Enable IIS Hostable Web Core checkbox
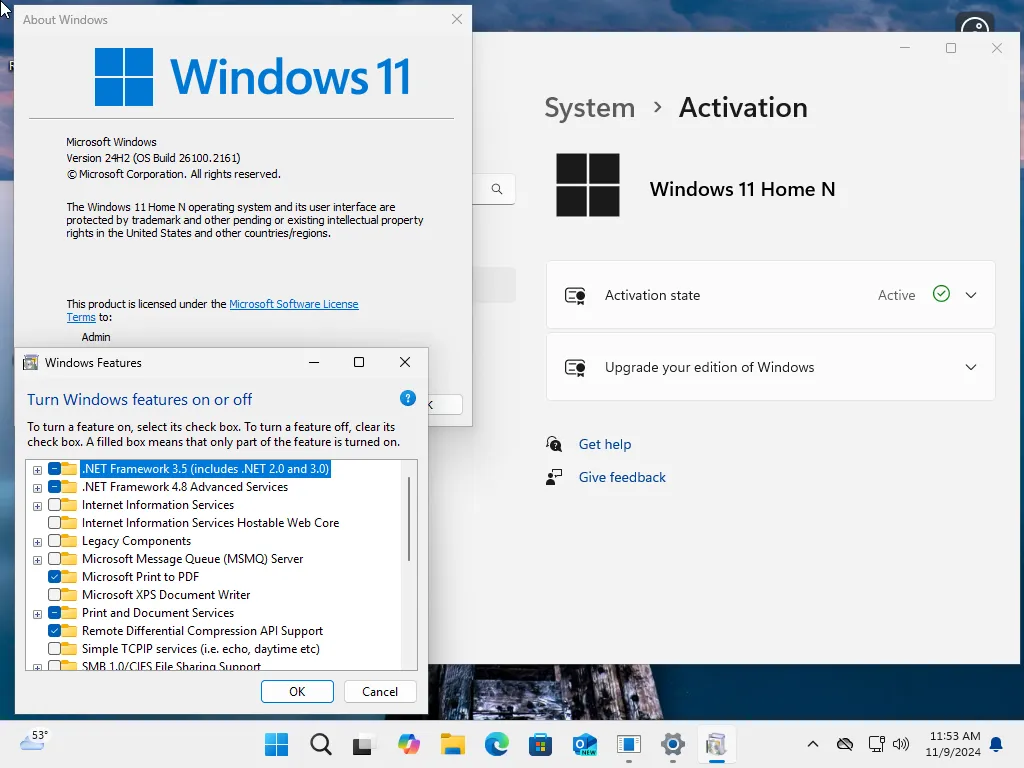The width and height of the screenshot is (1024, 768). pos(54,522)
